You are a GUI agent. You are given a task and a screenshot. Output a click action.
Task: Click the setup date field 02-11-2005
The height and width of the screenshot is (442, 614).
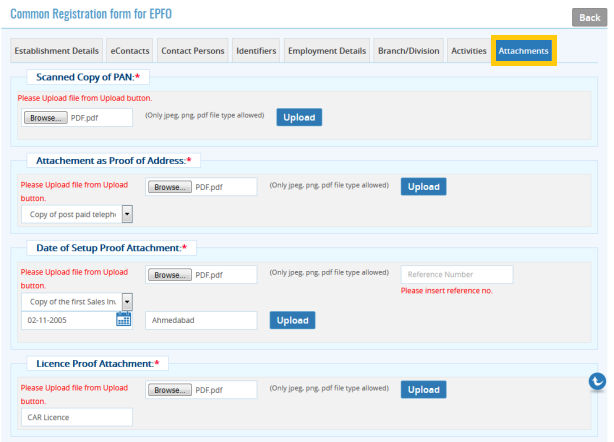(x=67, y=320)
